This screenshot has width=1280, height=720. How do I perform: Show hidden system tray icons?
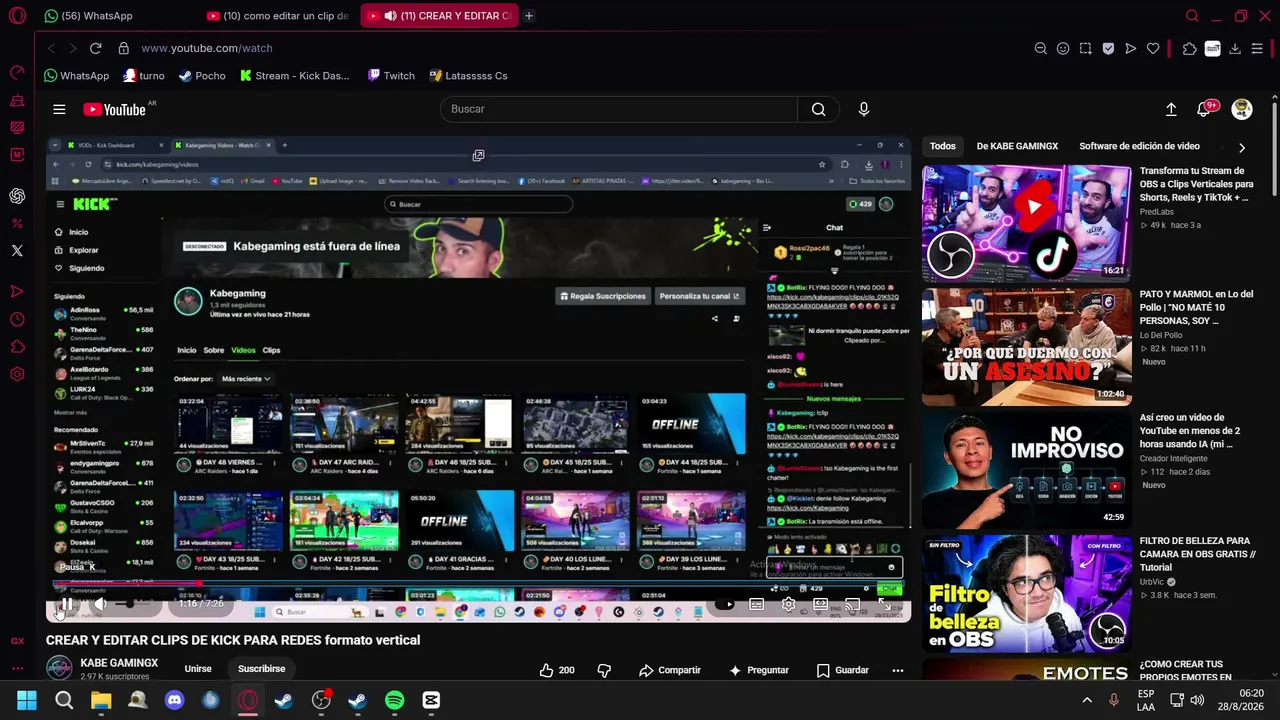(x=1087, y=700)
